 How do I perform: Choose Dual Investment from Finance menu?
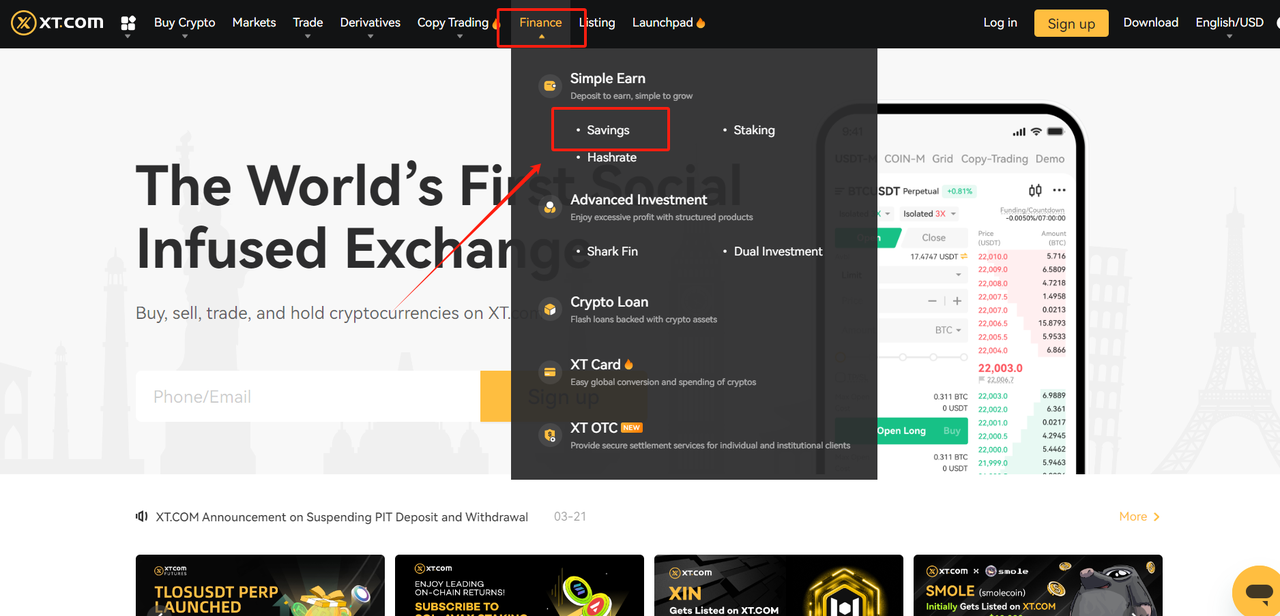point(777,251)
